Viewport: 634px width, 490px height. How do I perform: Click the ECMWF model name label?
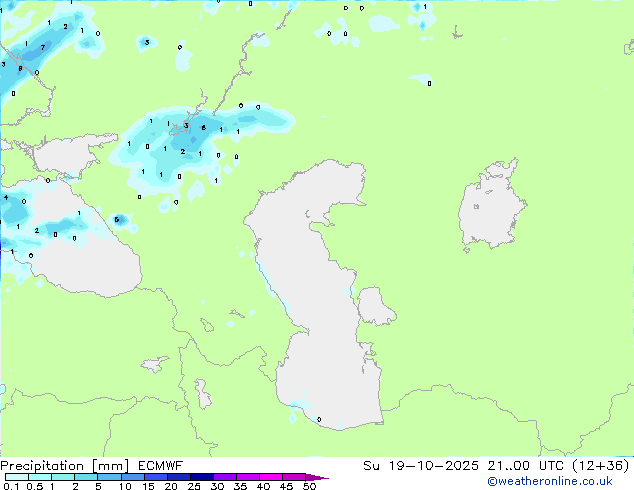click(x=161, y=466)
